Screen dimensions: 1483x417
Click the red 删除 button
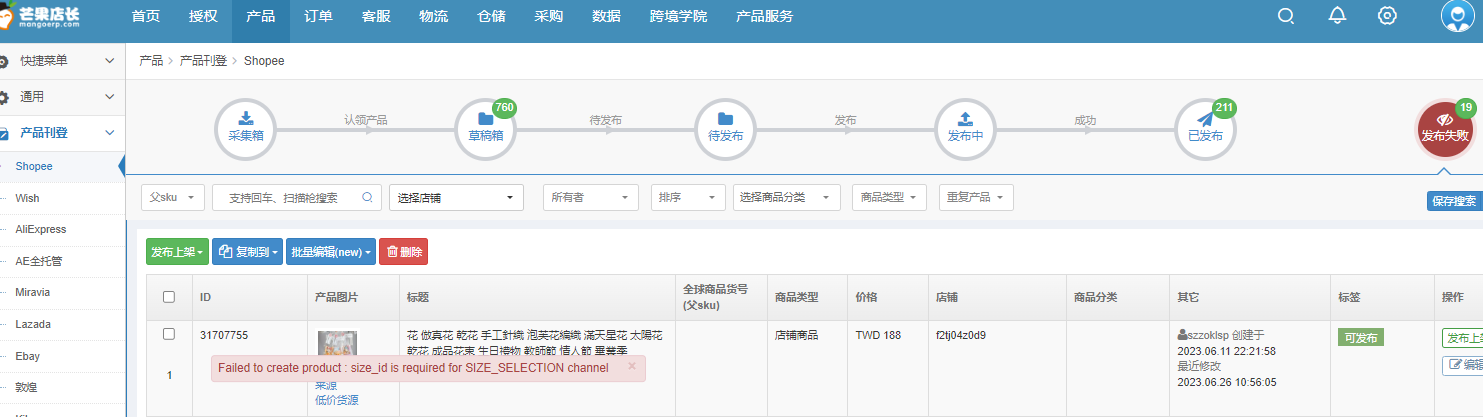coord(403,252)
